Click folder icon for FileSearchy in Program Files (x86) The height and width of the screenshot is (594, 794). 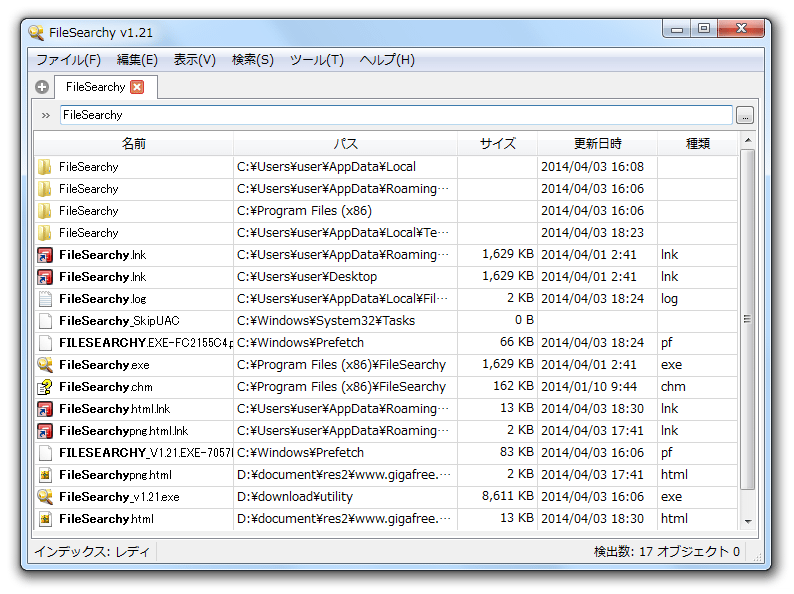click(x=45, y=211)
